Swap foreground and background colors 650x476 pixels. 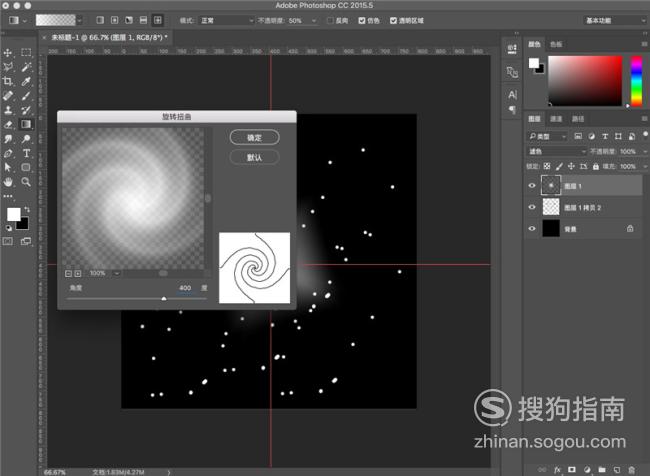[27, 209]
